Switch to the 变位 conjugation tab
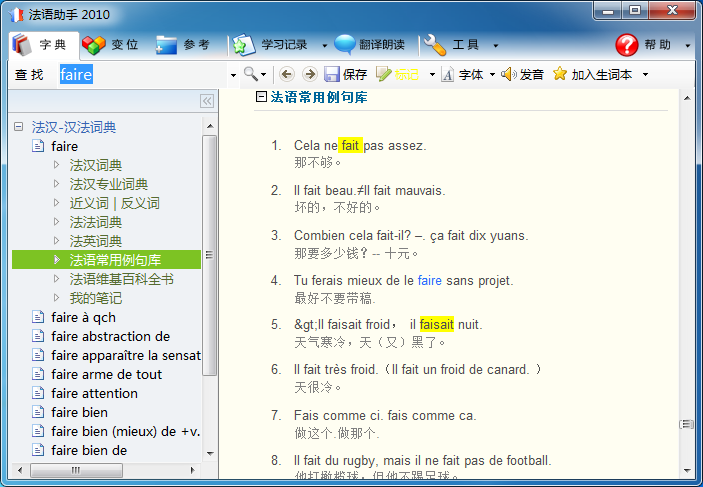The width and height of the screenshot is (703, 487). click(x=110, y=45)
